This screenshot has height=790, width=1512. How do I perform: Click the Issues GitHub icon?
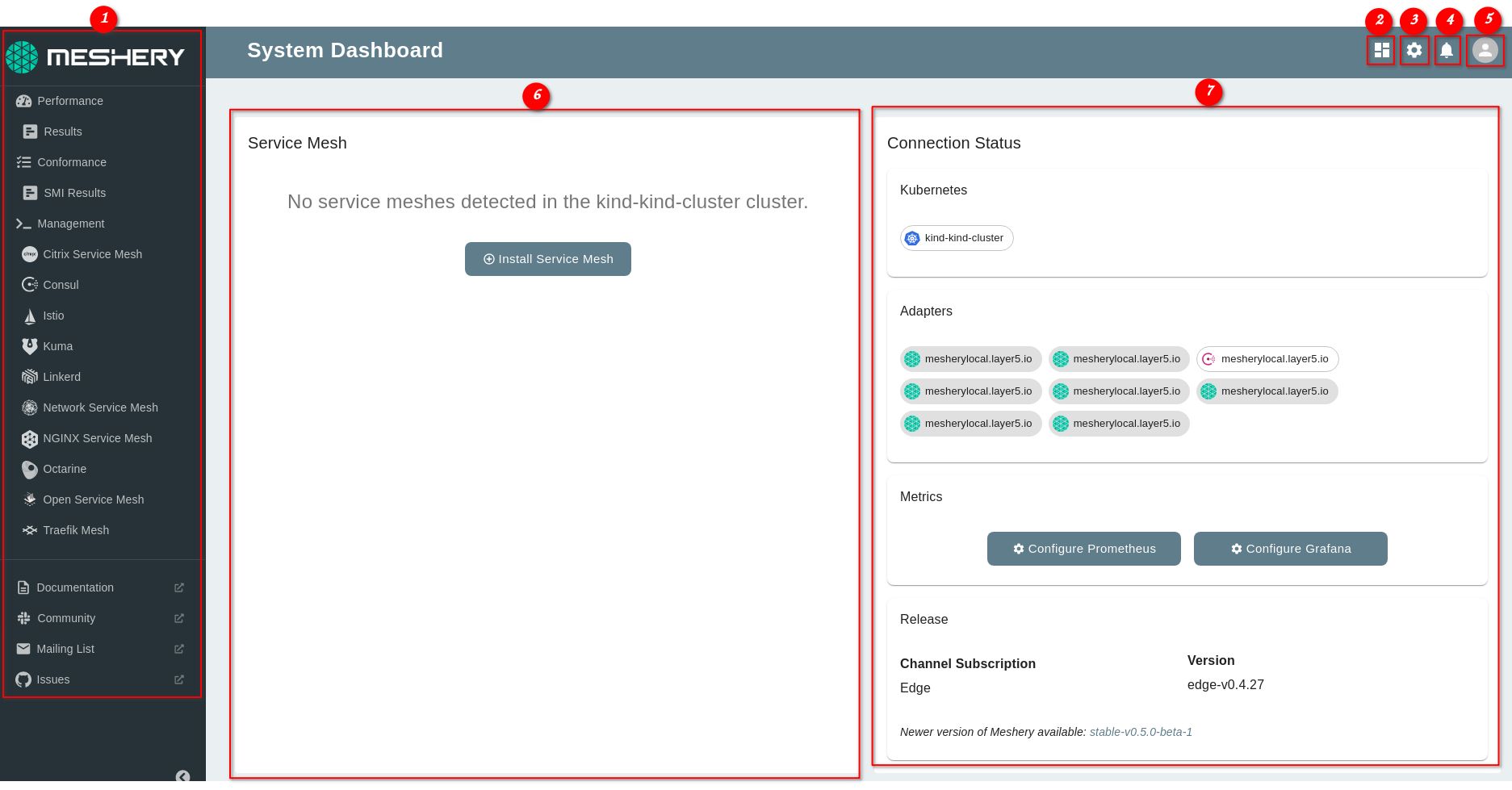coord(23,679)
